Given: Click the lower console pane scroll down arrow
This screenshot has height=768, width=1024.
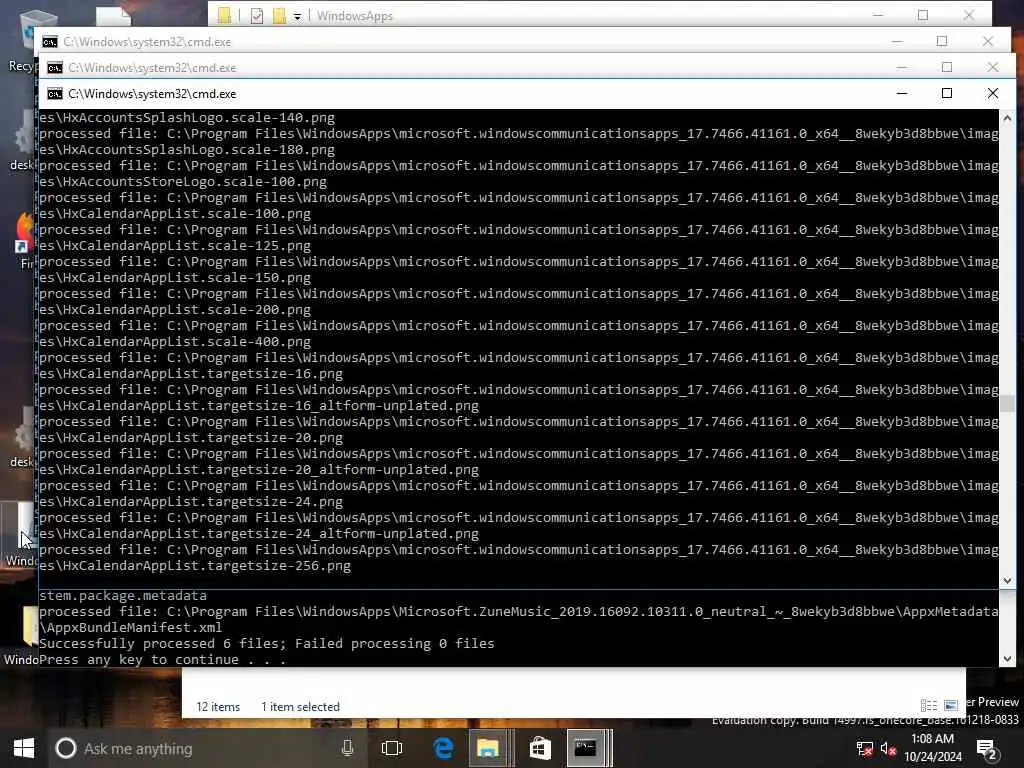Looking at the screenshot, I should (1007, 659).
